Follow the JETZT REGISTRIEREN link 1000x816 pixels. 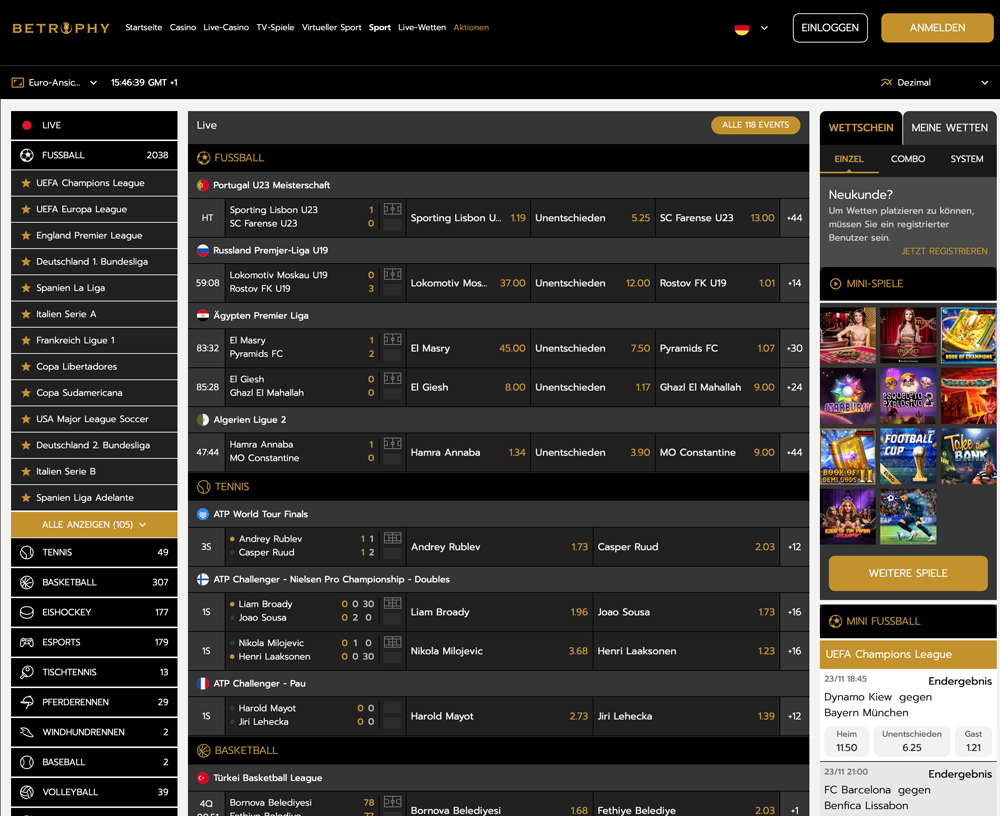944,251
